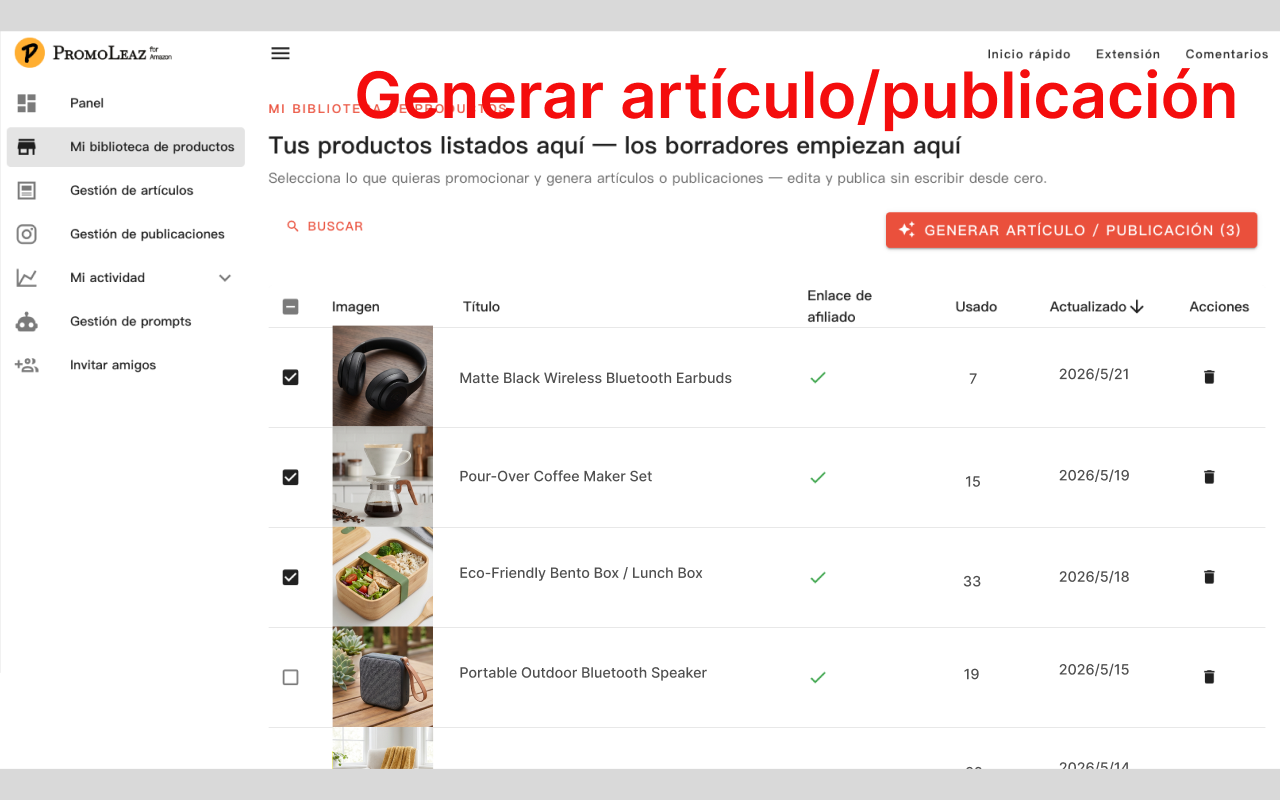Select title Matte Black Wireless Bluetooth Earbuds

595,378
